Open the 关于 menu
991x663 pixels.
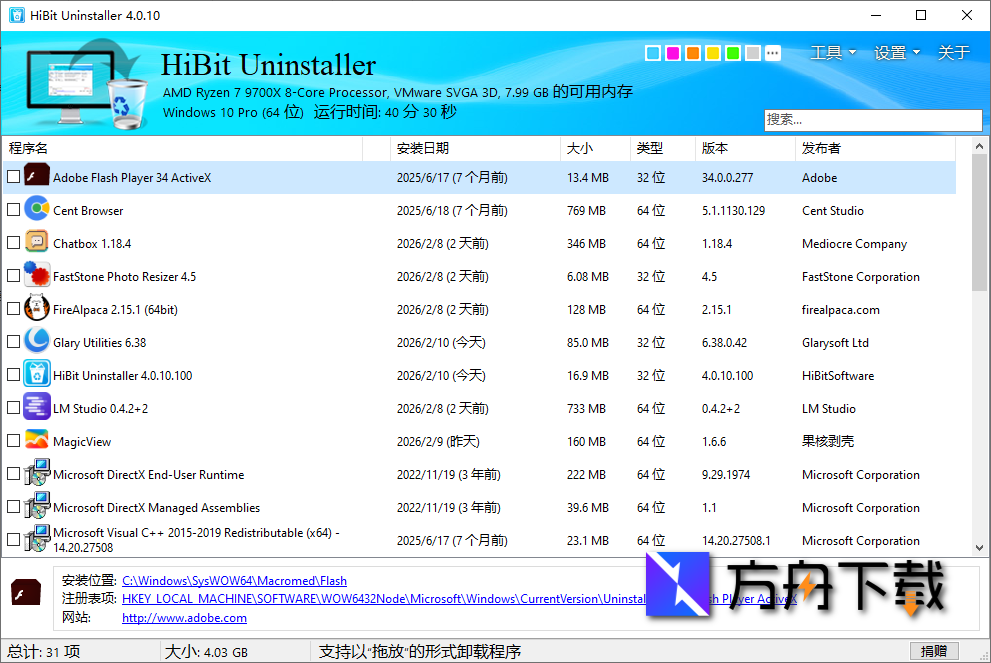click(x=954, y=52)
